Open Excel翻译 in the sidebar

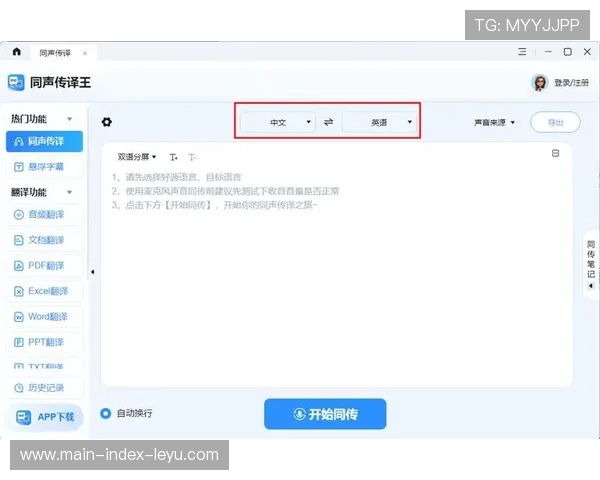pos(44,291)
